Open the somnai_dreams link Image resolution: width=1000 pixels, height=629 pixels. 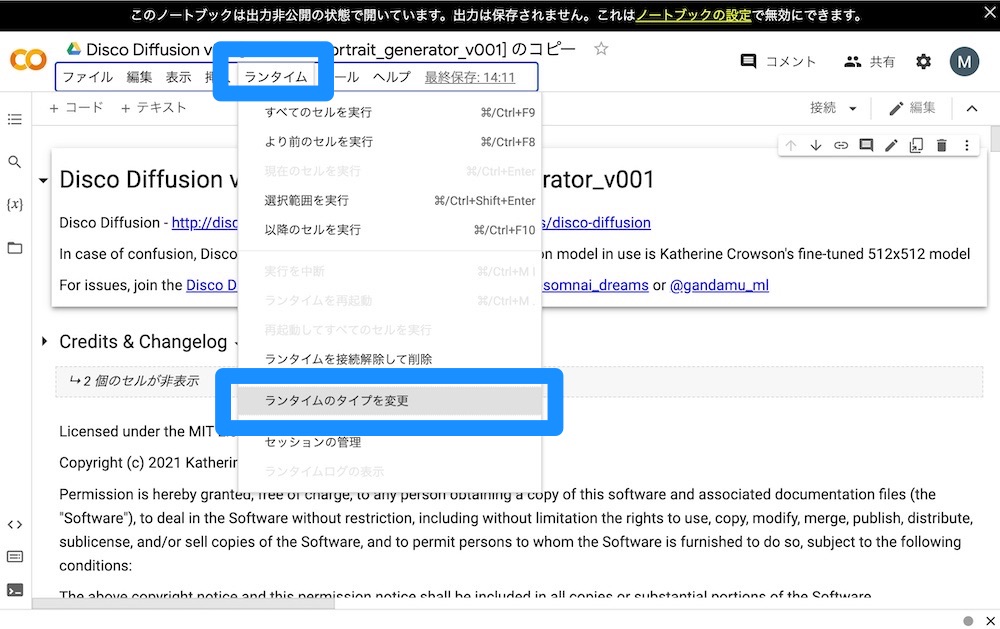click(596, 285)
